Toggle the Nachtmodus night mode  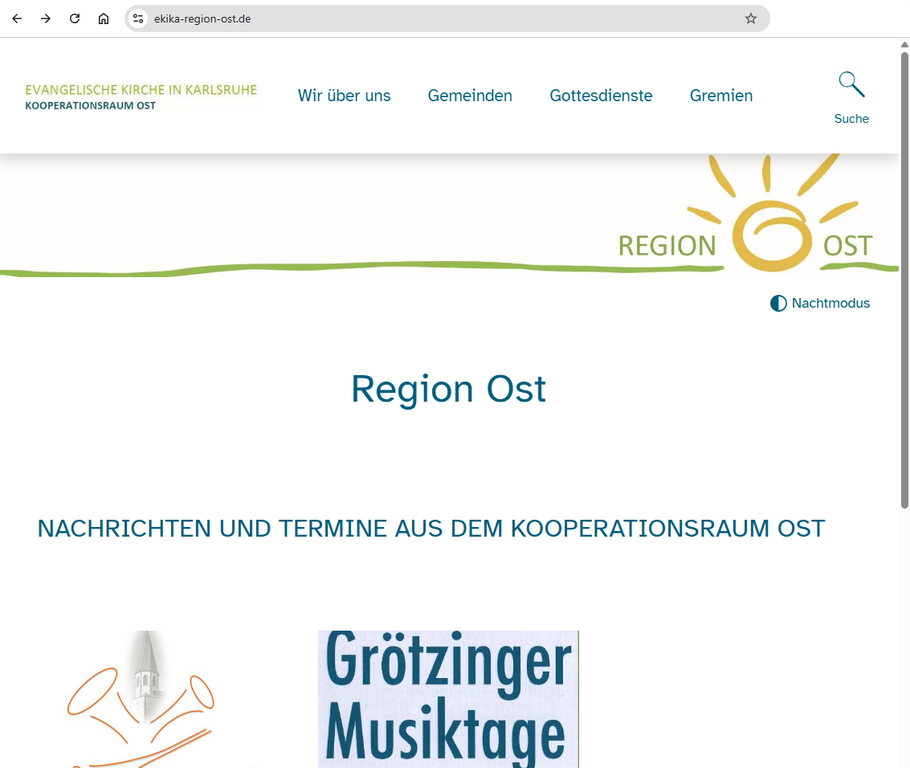[x=820, y=303]
